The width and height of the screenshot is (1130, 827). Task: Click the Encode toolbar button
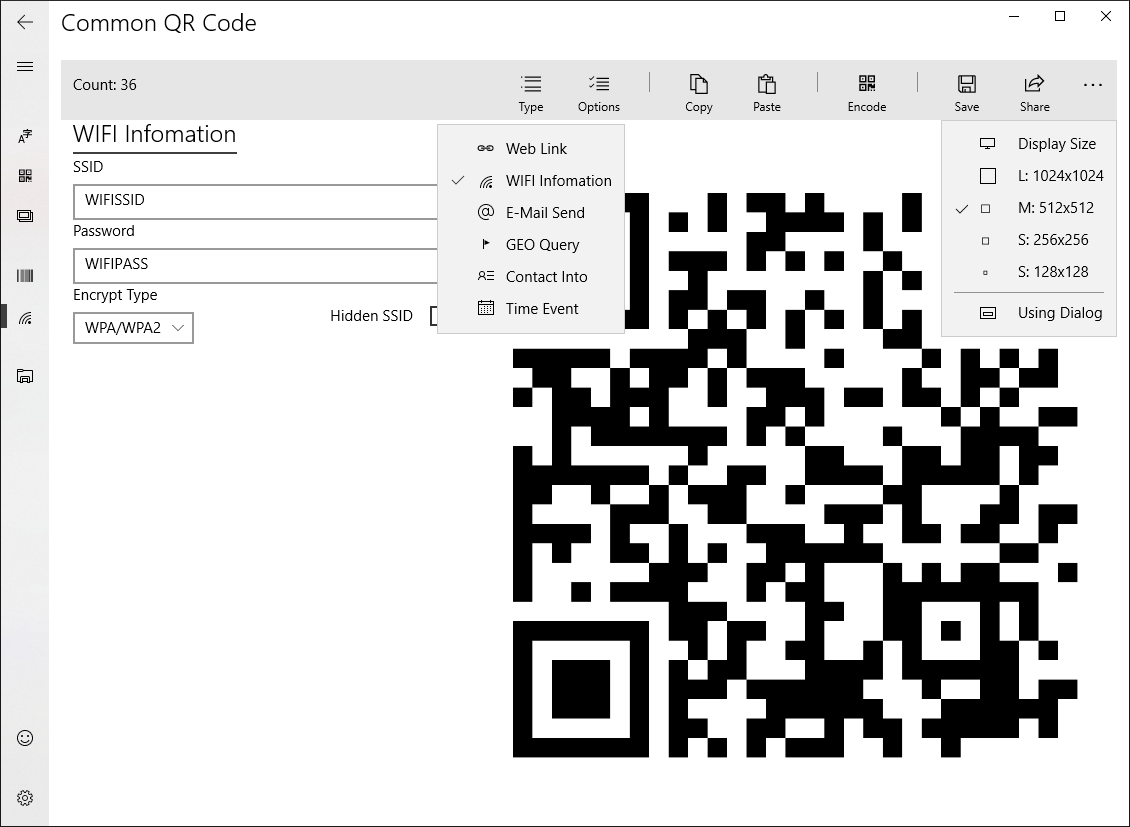[867, 93]
